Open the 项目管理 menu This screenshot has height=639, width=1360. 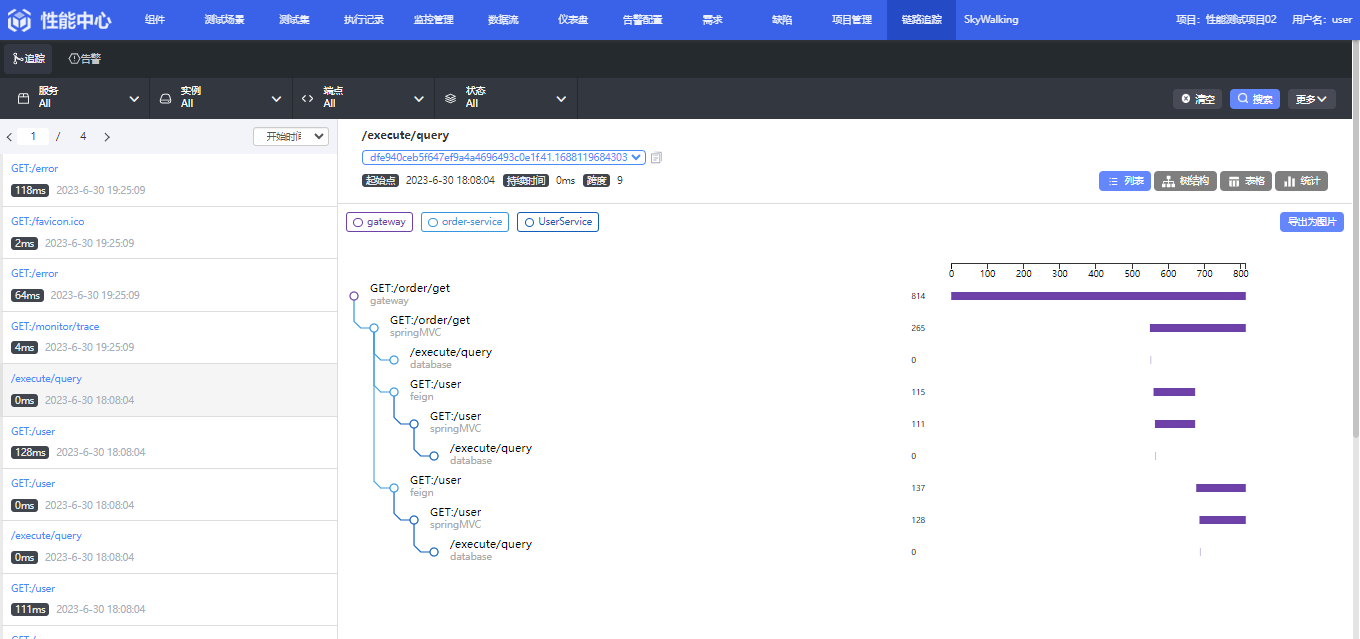point(852,20)
